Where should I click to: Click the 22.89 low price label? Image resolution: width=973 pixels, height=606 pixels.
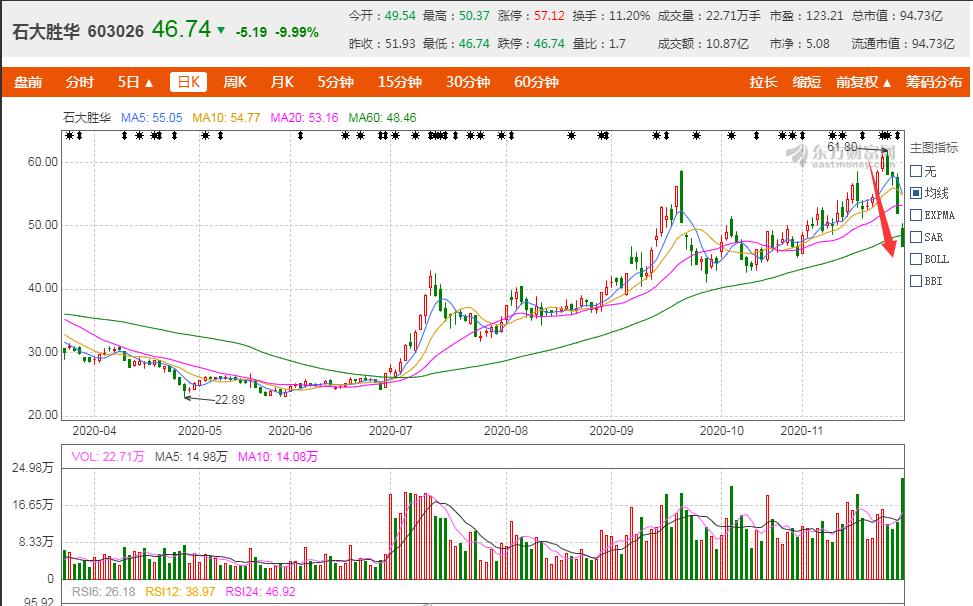click(230, 399)
